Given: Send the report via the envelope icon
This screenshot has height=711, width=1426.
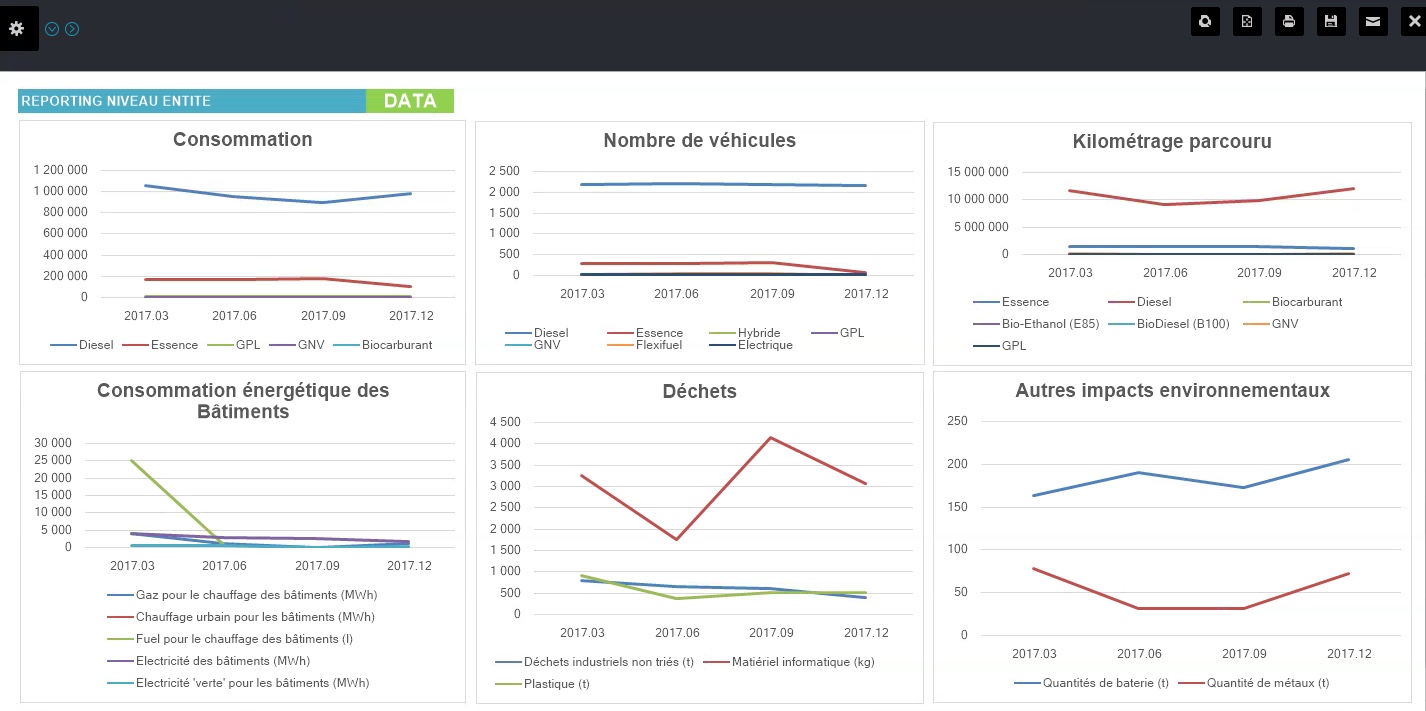Looking at the screenshot, I should [1373, 21].
